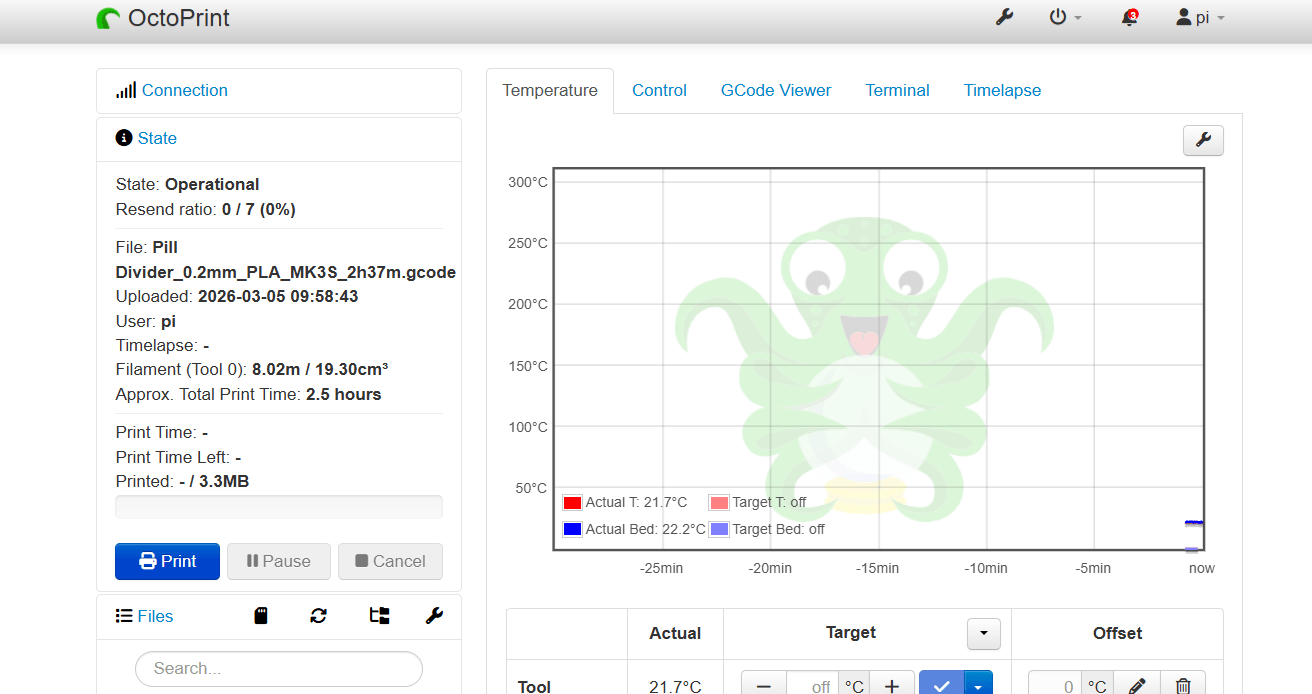Confirm tool target with blue checkmark
Viewport: 1312px width, 694px height.
click(x=941, y=685)
